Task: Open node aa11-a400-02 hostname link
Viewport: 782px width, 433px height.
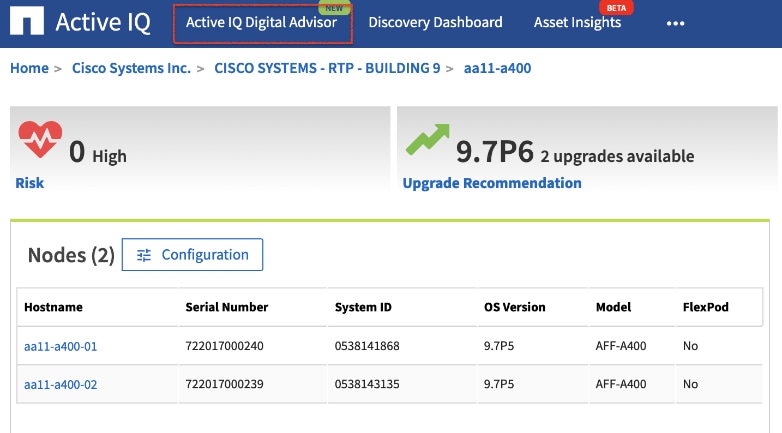Action: pos(60,385)
